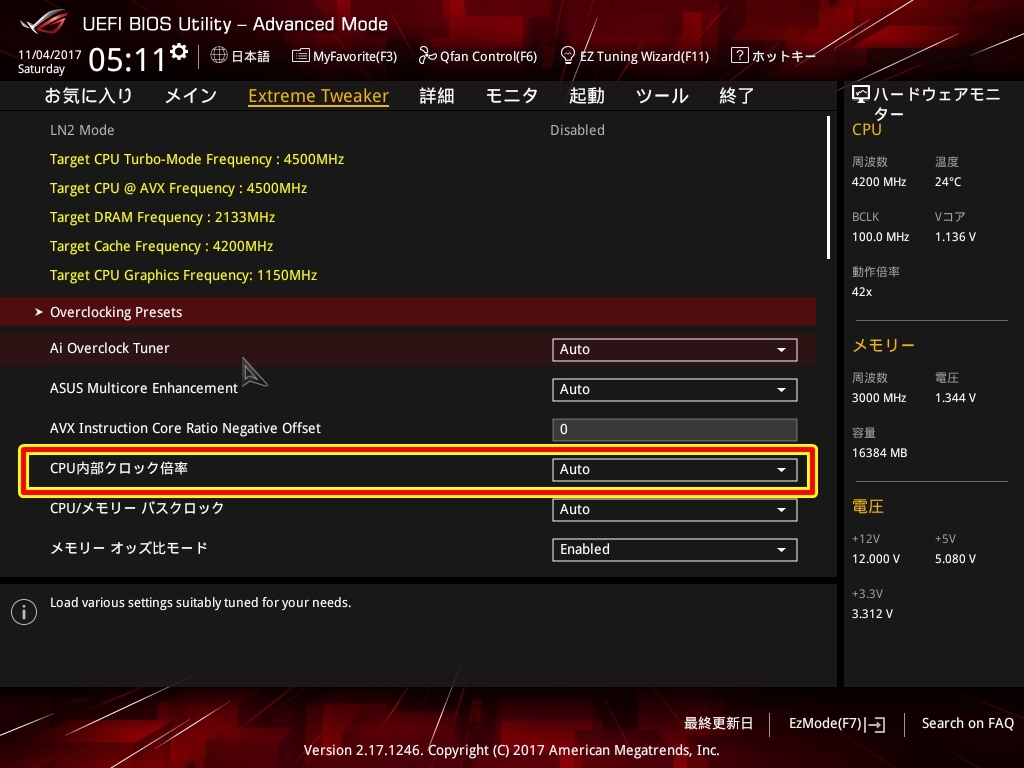Select the LN2 Mode row label
1024x768 pixels.
pyautogui.click(x=82, y=130)
